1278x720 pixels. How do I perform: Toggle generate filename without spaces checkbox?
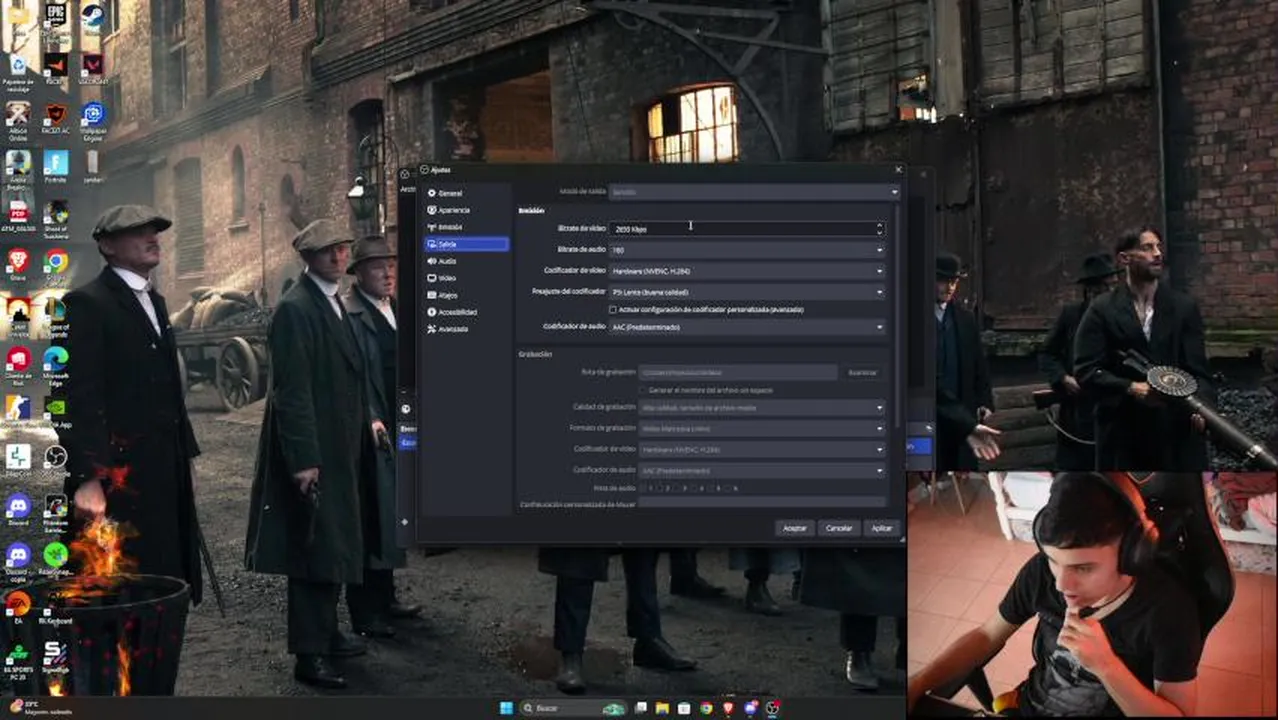(x=643, y=390)
